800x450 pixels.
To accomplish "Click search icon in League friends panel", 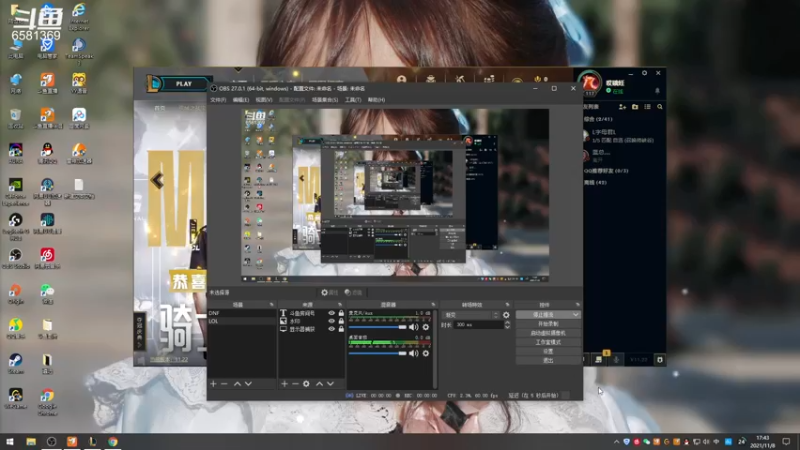I will tap(660, 107).
